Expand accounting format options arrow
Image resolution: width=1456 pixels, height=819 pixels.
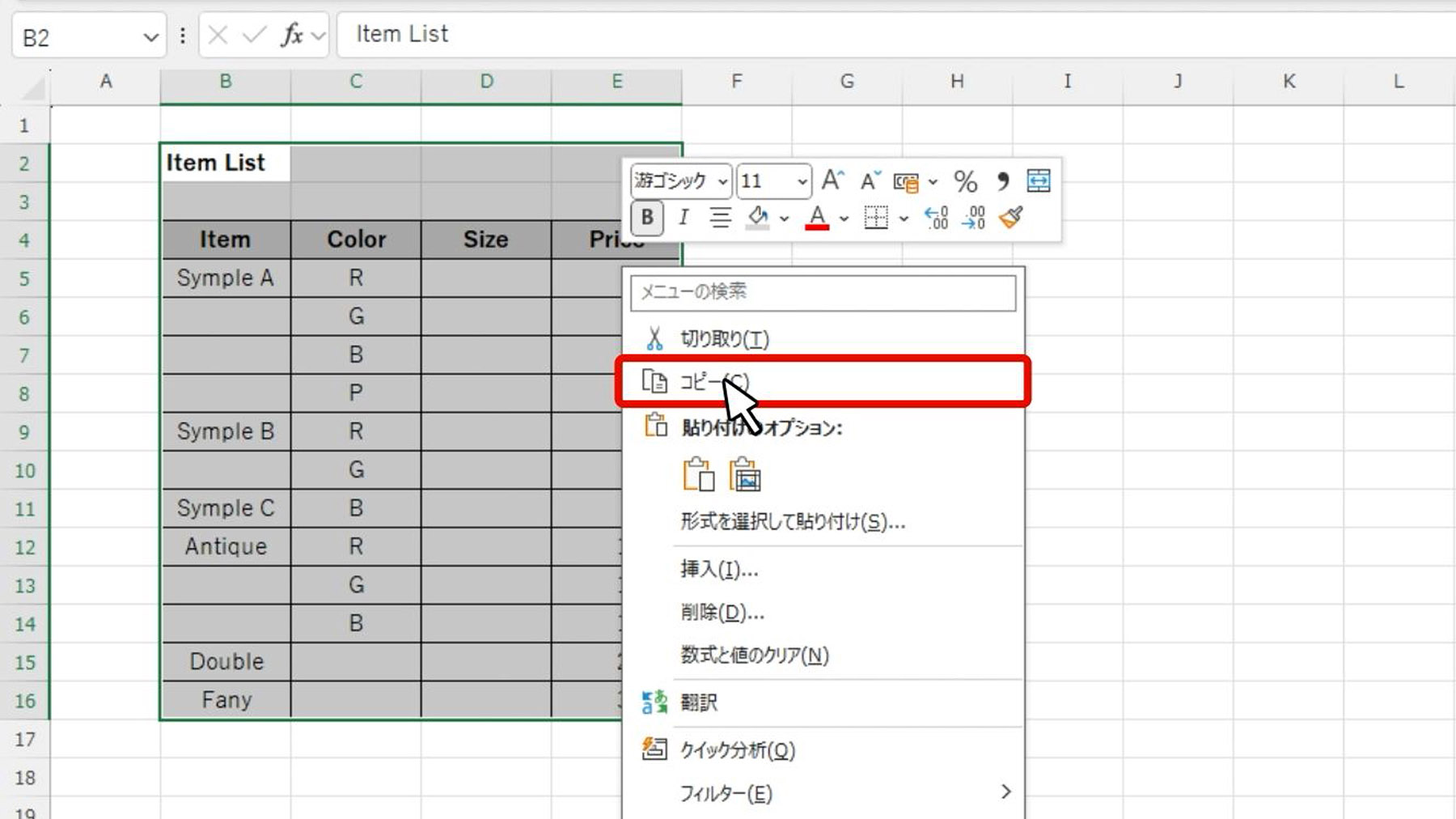(x=933, y=182)
